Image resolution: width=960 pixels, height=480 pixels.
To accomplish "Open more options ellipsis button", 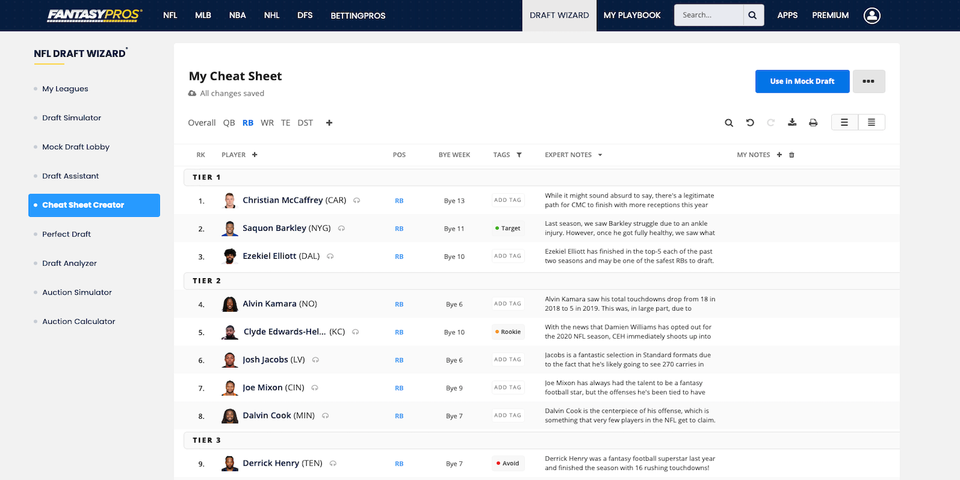I will pyautogui.click(x=868, y=81).
